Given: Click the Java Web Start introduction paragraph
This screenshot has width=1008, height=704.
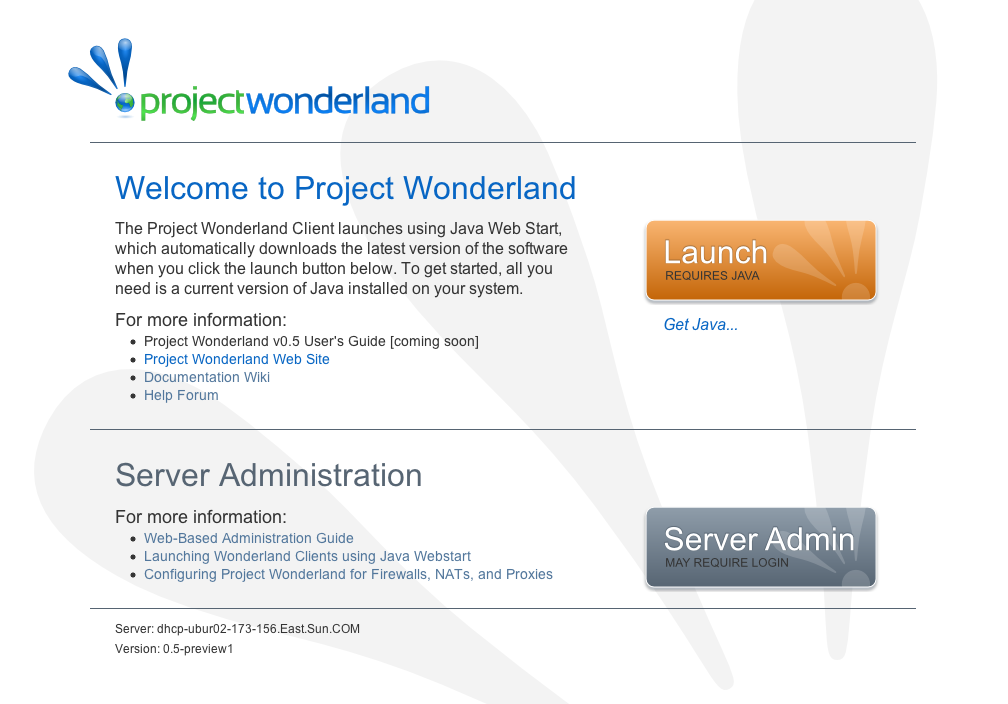Looking at the screenshot, I should point(340,258).
